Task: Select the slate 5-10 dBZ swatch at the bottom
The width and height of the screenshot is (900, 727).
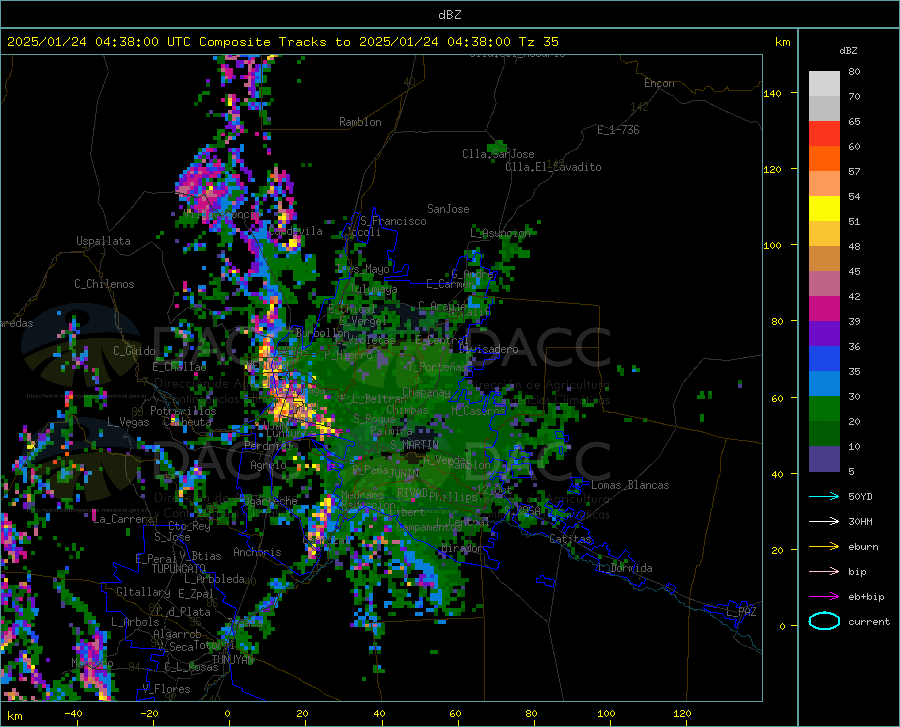Action: (824, 459)
